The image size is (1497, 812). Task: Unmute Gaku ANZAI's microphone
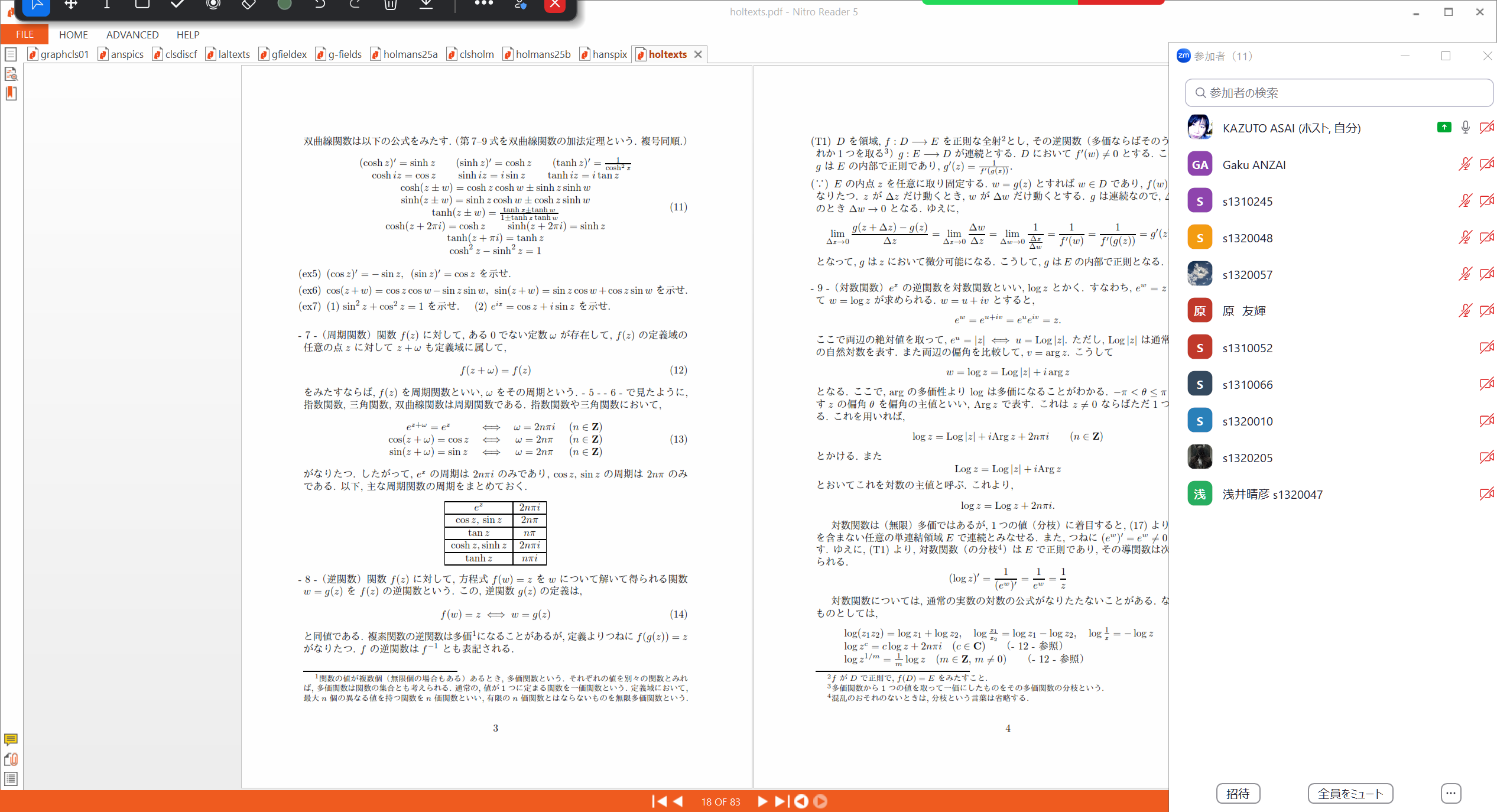point(1465,164)
